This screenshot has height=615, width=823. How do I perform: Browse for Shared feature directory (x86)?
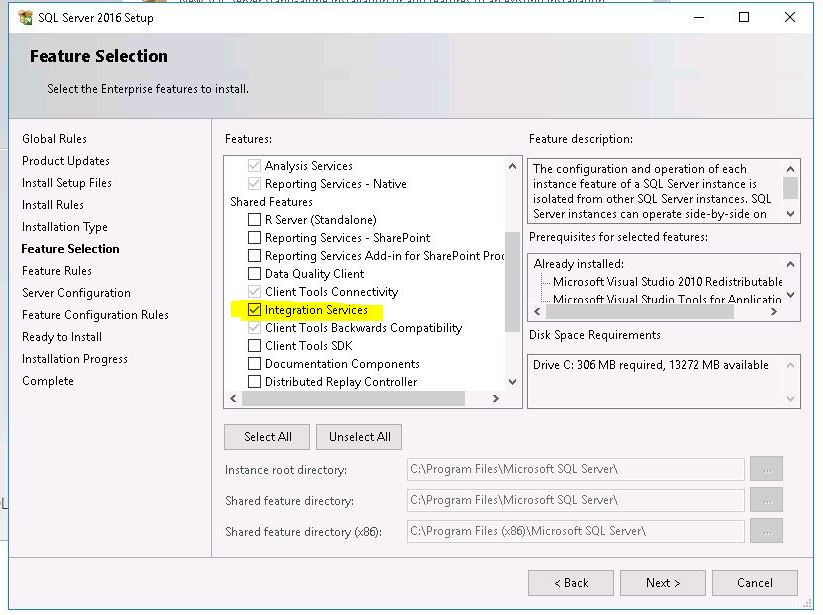coord(766,531)
